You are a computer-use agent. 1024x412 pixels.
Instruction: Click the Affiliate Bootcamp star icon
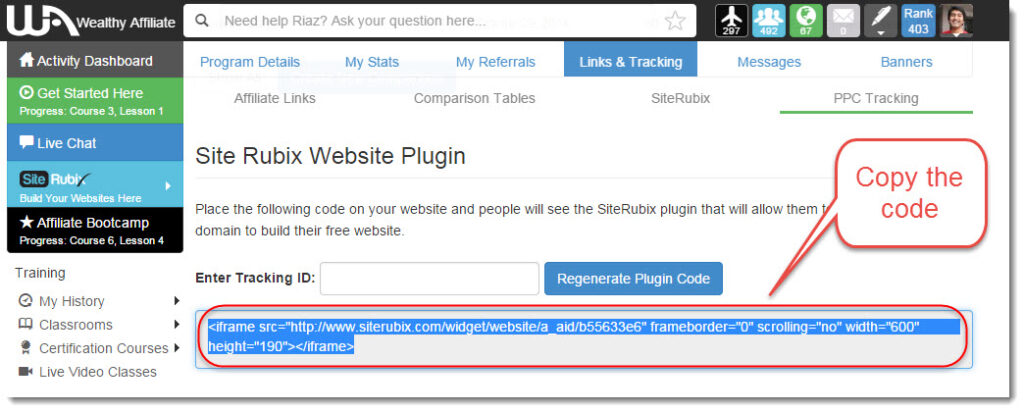(x=27, y=222)
